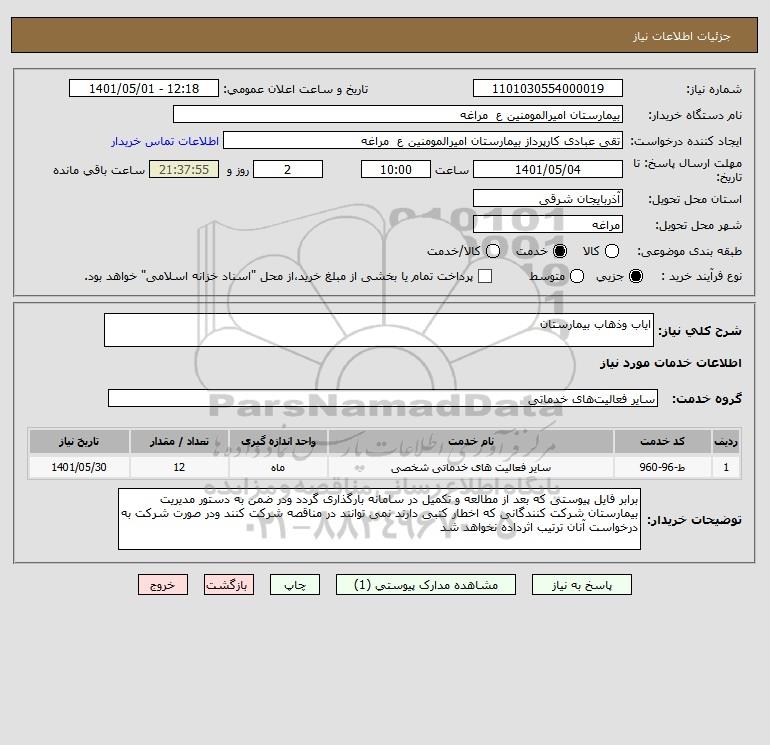Click the remaining time 21:37:55 field
The image size is (770, 745).
pos(184,169)
